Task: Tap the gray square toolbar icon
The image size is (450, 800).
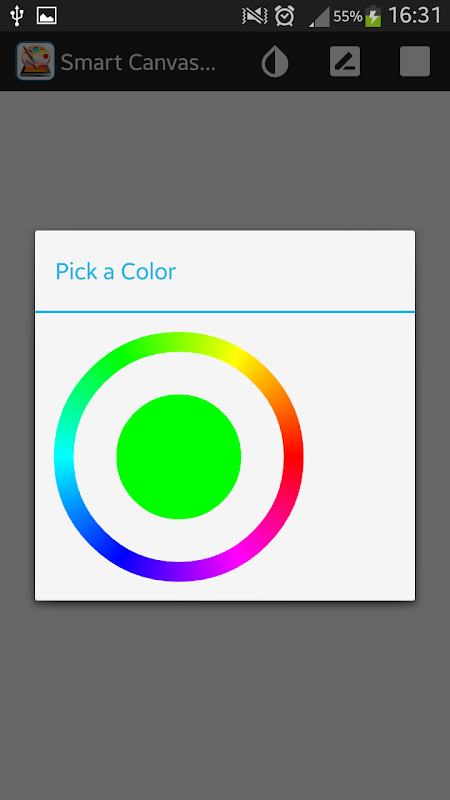Action: [415, 61]
